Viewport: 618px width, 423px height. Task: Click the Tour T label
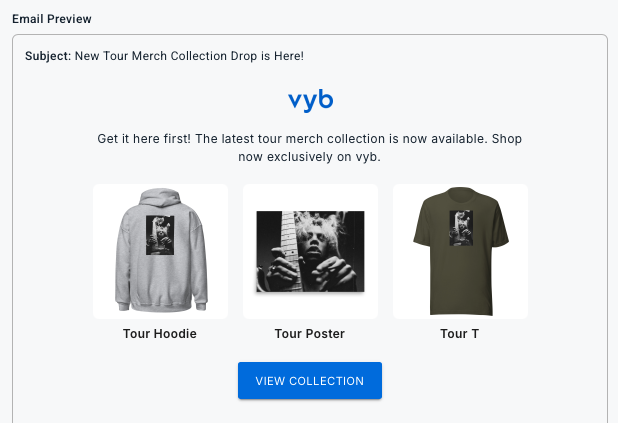pyautogui.click(x=460, y=334)
